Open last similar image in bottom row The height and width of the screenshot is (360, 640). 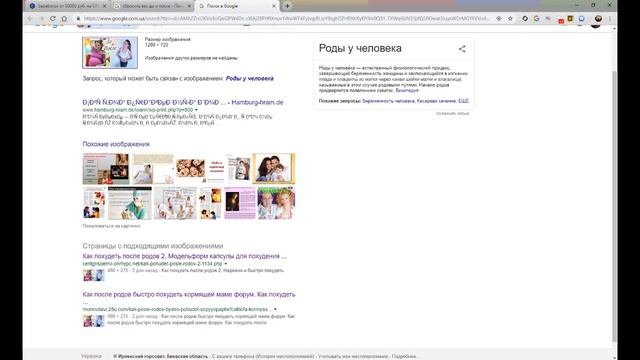[276, 203]
